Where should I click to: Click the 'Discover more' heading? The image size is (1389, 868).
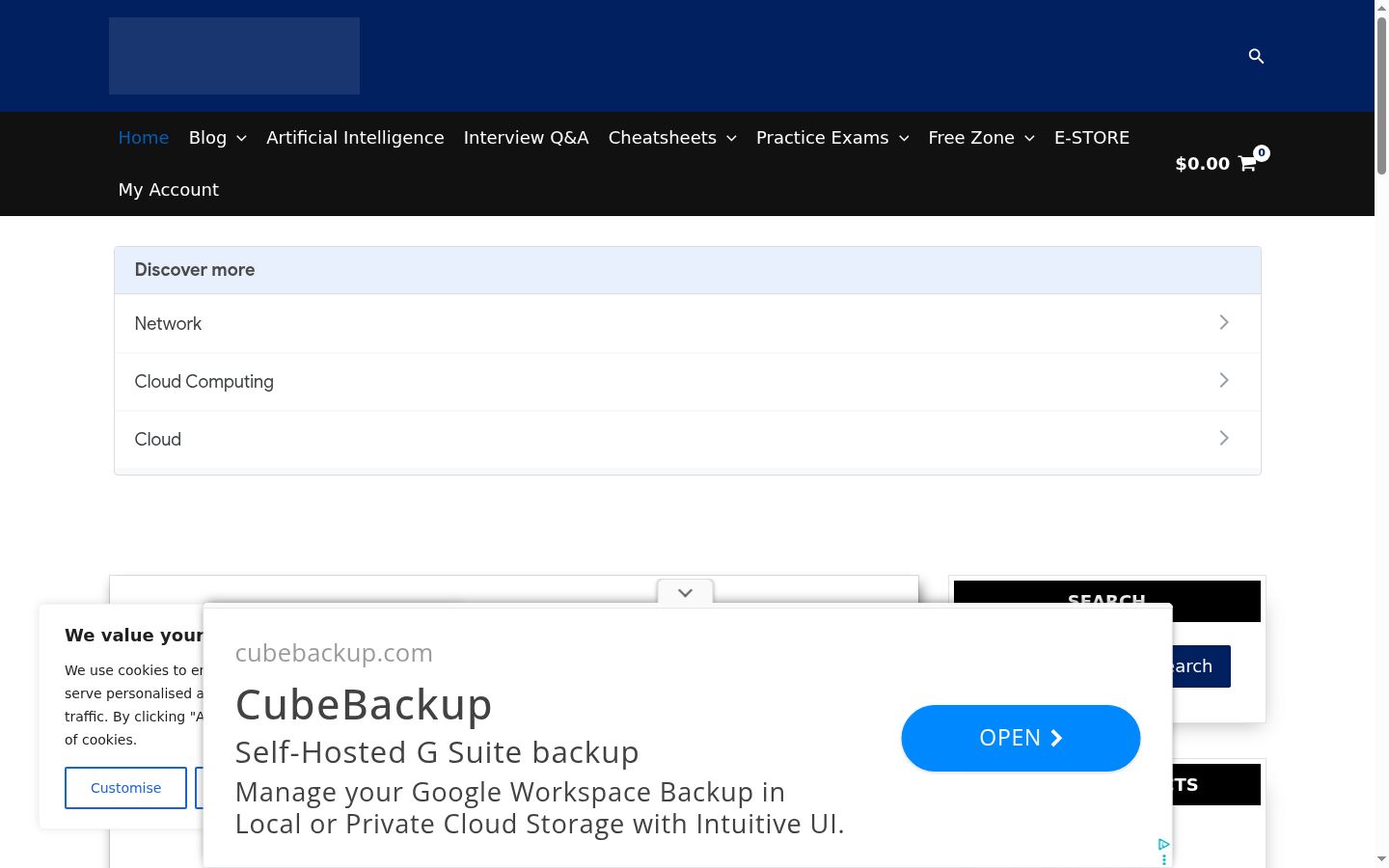195,270
